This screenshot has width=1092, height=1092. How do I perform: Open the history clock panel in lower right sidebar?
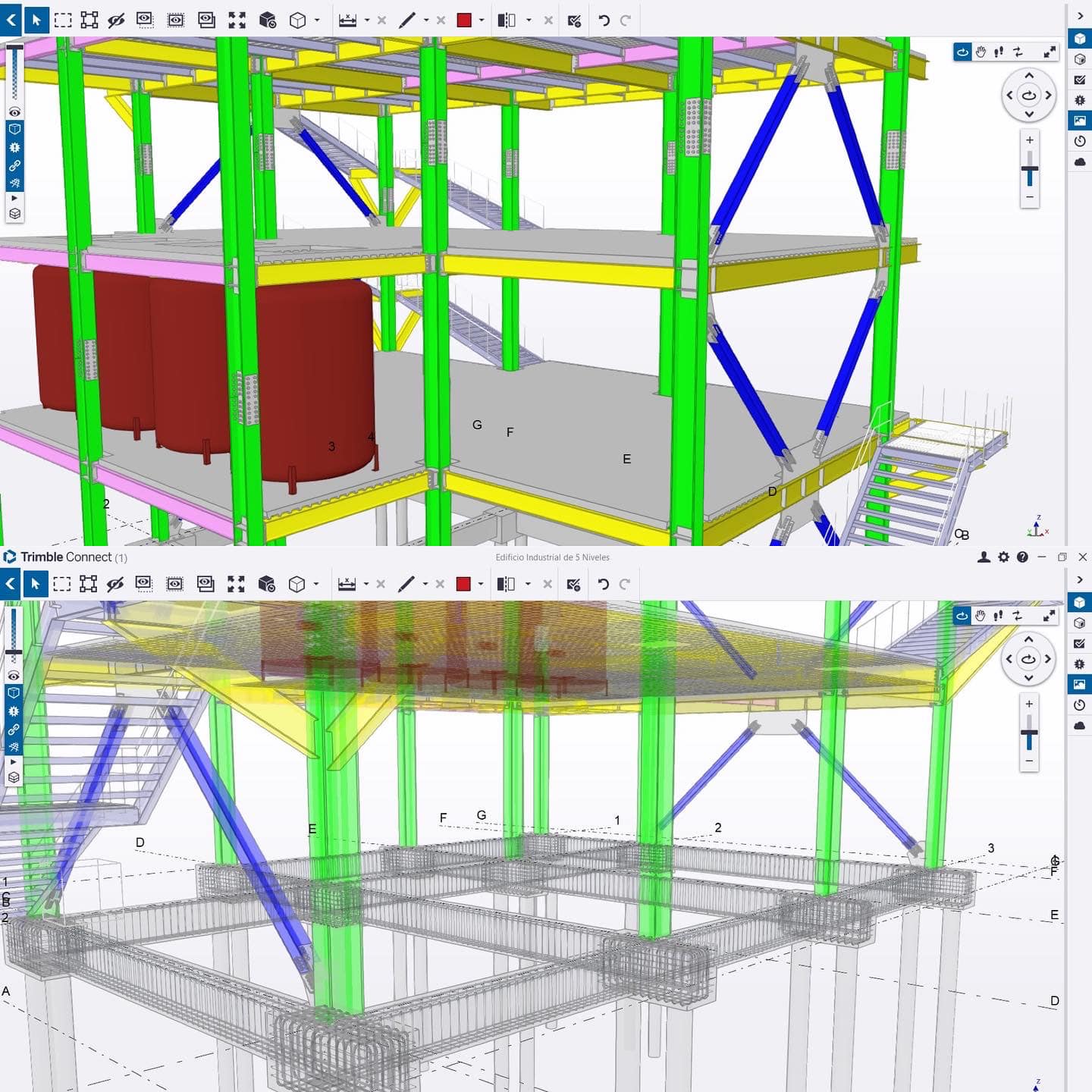1080,705
